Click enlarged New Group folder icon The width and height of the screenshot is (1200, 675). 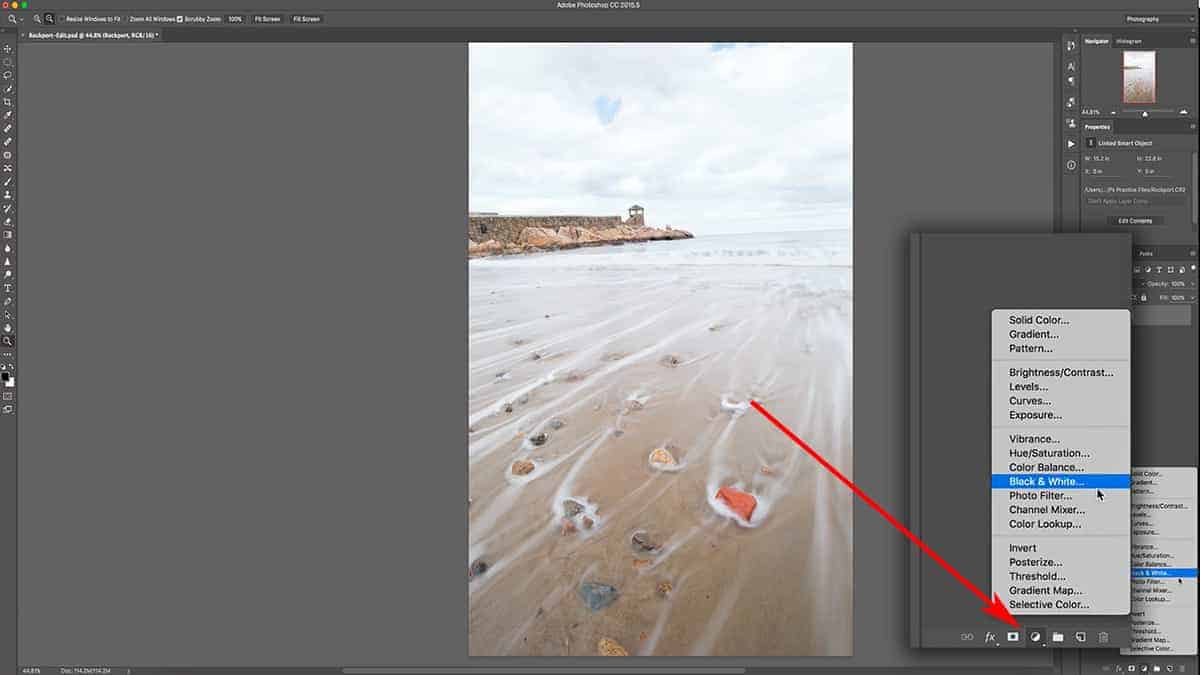click(x=1058, y=636)
